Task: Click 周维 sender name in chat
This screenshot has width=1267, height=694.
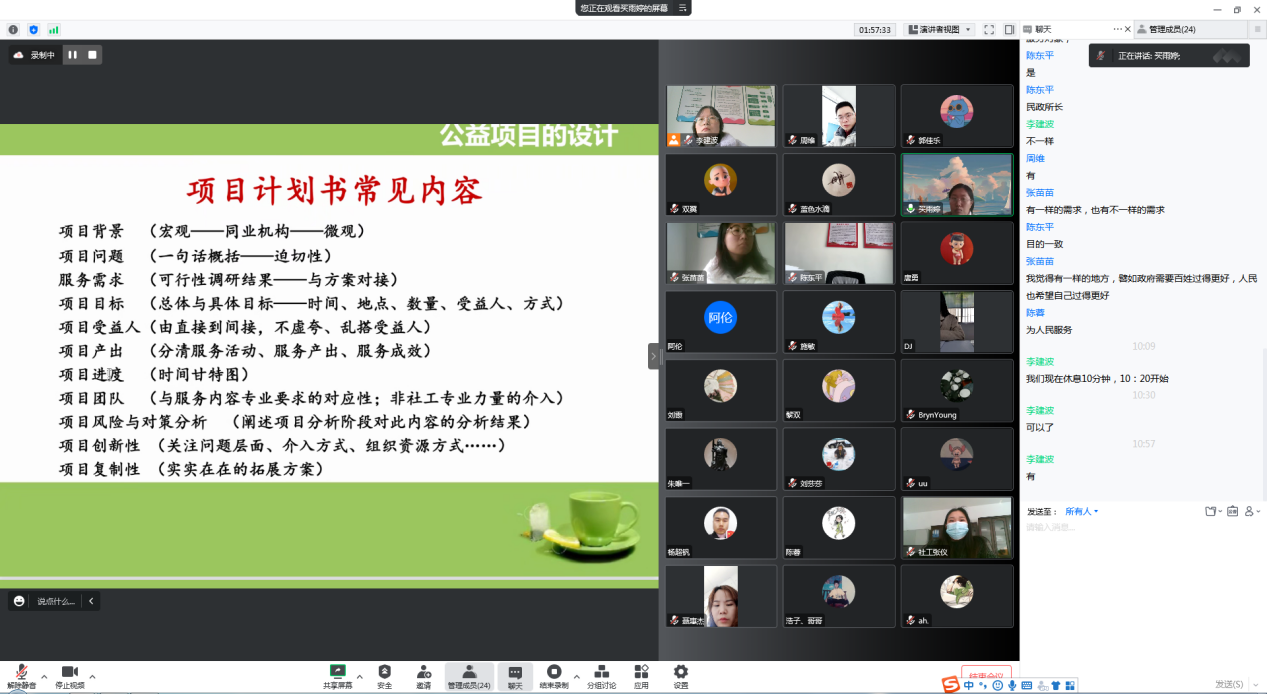Action: pos(1035,158)
